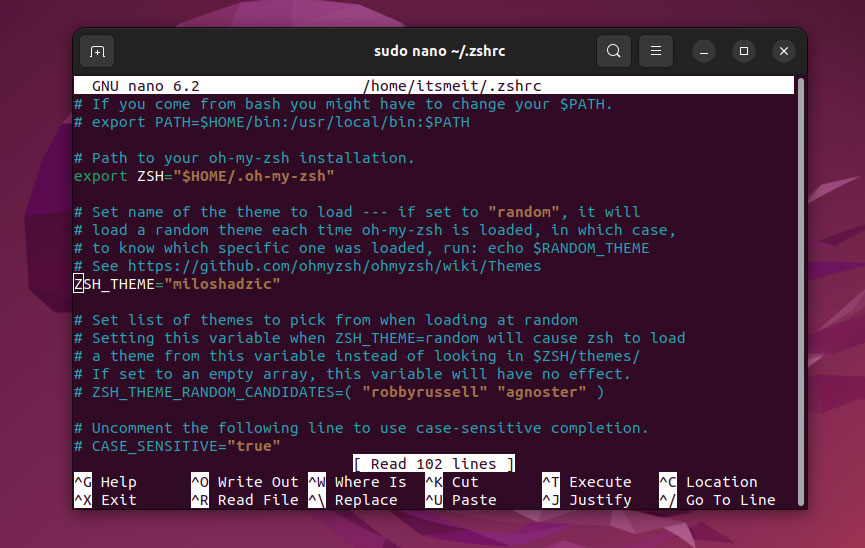The width and height of the screenshot is (865, 548).
Task: Click the ^X Exit shortcut
Action: [x=105, y=500]
